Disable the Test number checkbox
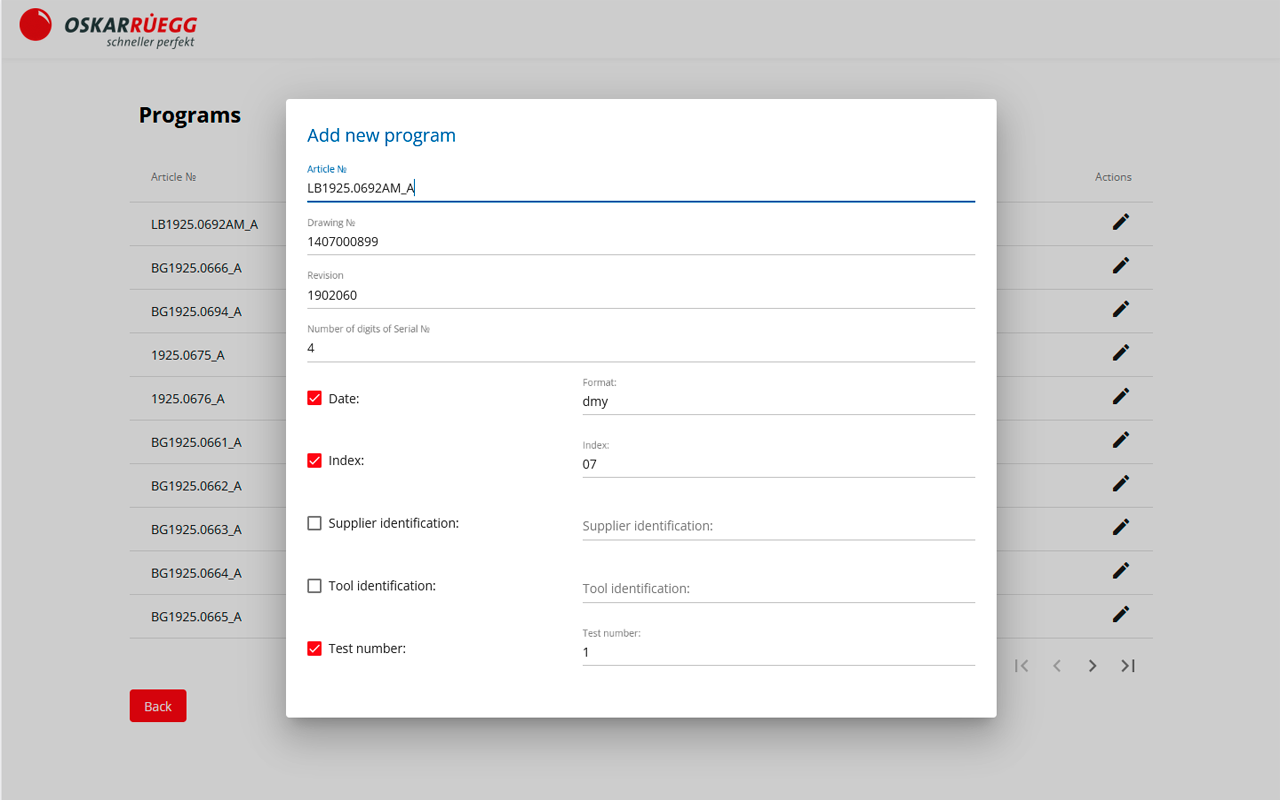This screenshot has width=1280, height=800. (x=314, y=648)
